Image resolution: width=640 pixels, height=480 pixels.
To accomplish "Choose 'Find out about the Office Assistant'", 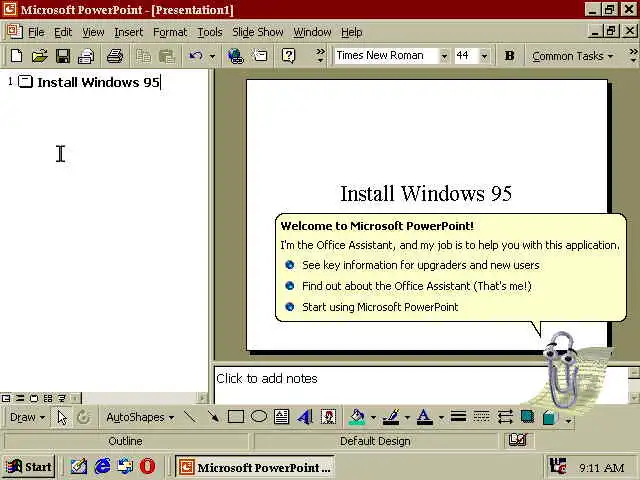I will click(417, 286).
